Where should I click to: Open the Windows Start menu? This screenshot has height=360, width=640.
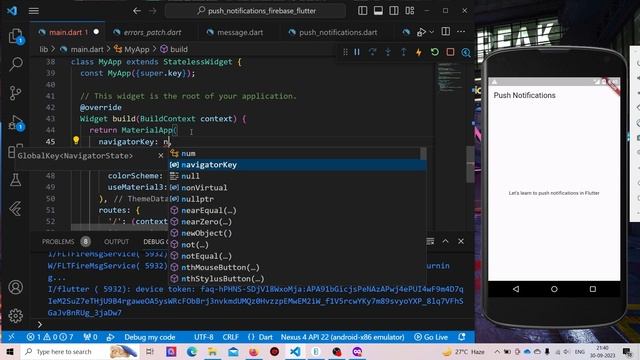(x=9, y=351)
